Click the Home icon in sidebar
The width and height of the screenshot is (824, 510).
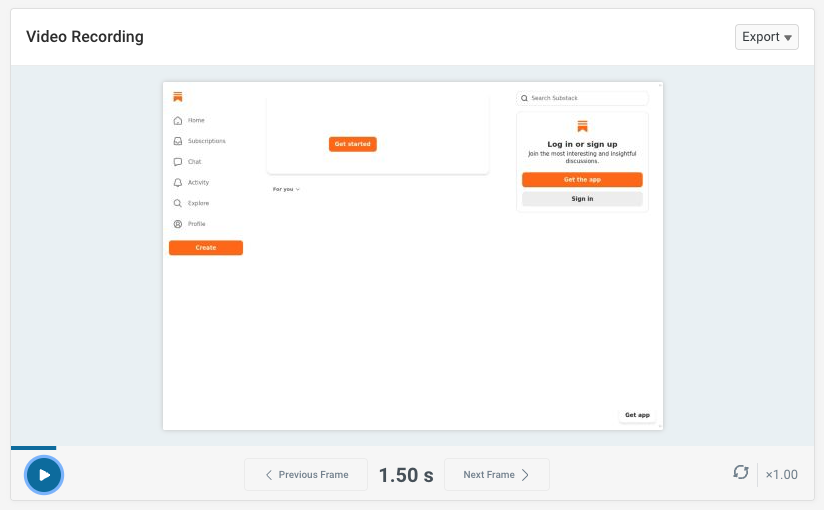click(178, 120)
